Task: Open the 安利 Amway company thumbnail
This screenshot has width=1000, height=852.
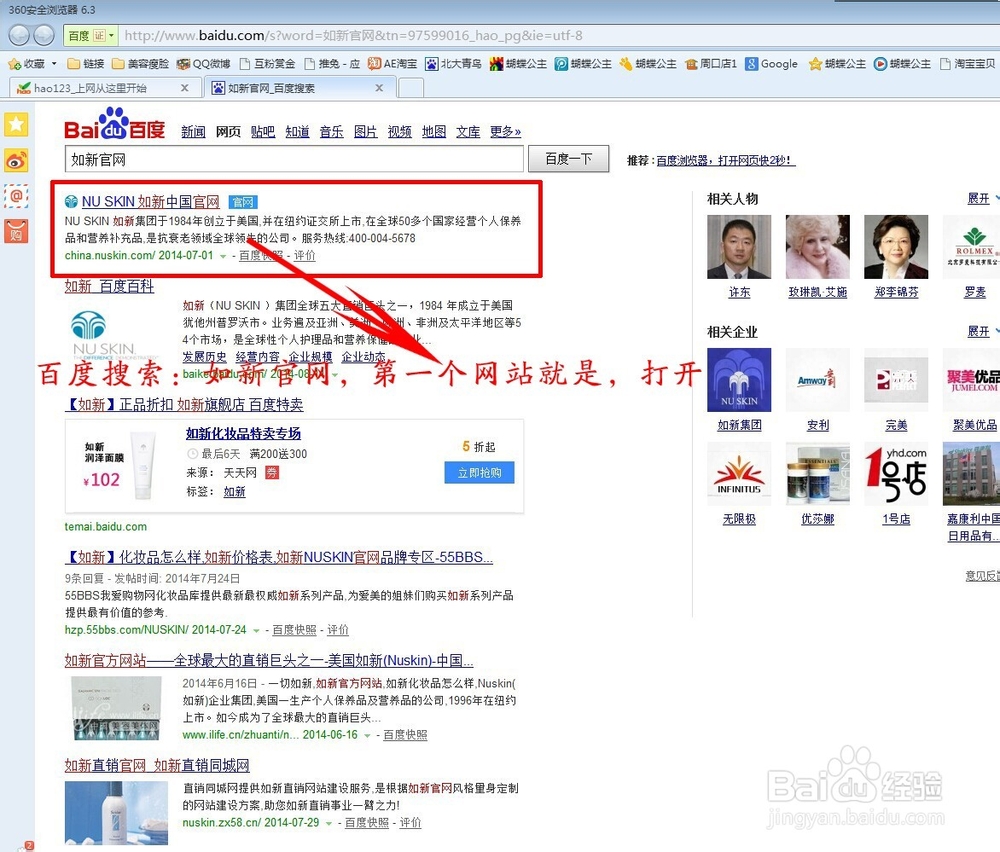Action: [x=818, y=379]
